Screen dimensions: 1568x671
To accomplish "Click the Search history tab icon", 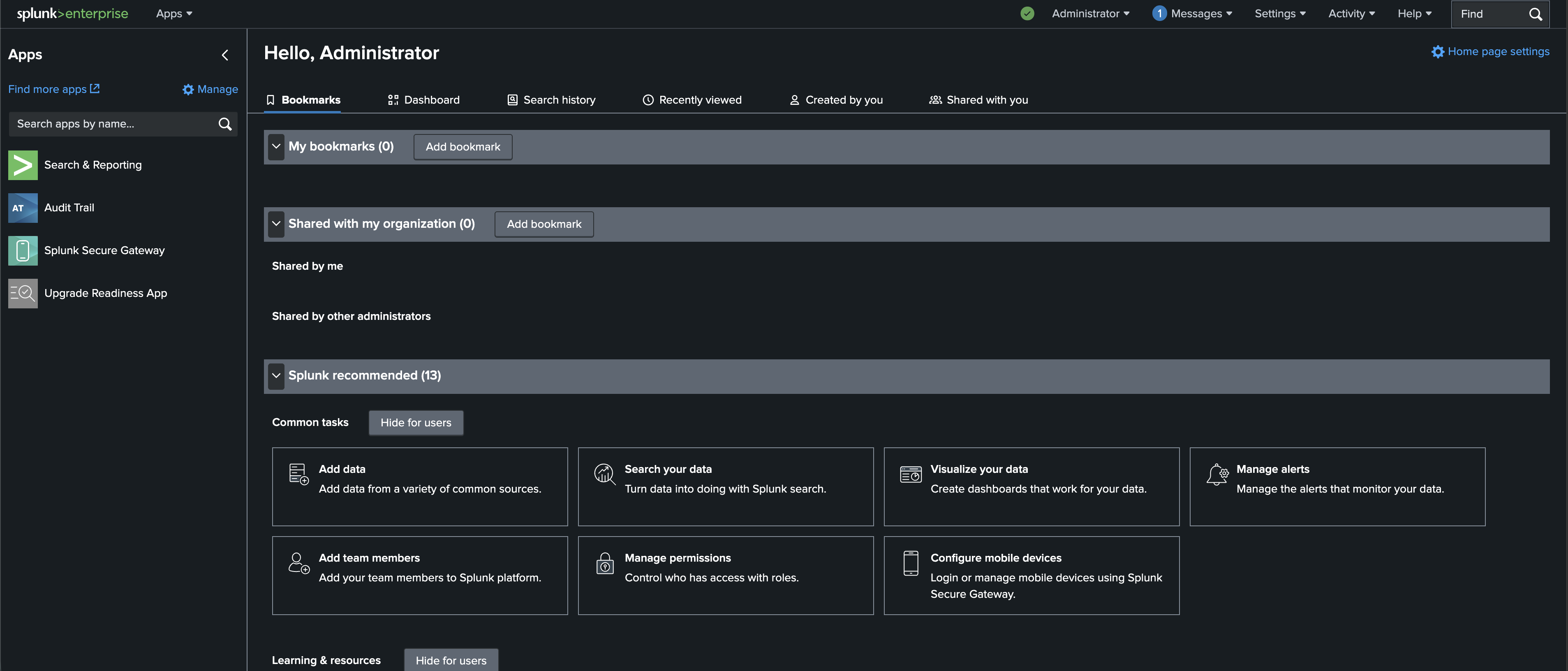I will click(x=513, y=100).
